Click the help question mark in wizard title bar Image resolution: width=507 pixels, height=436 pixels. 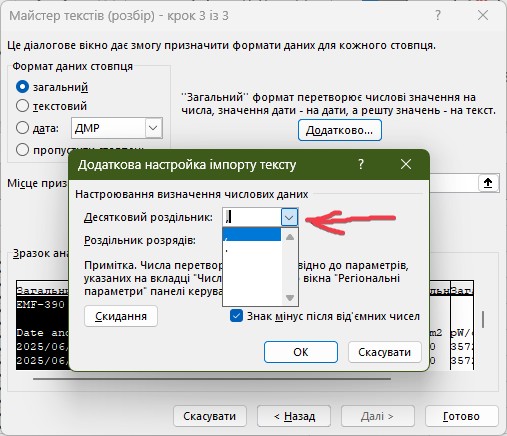pos(438,15)
